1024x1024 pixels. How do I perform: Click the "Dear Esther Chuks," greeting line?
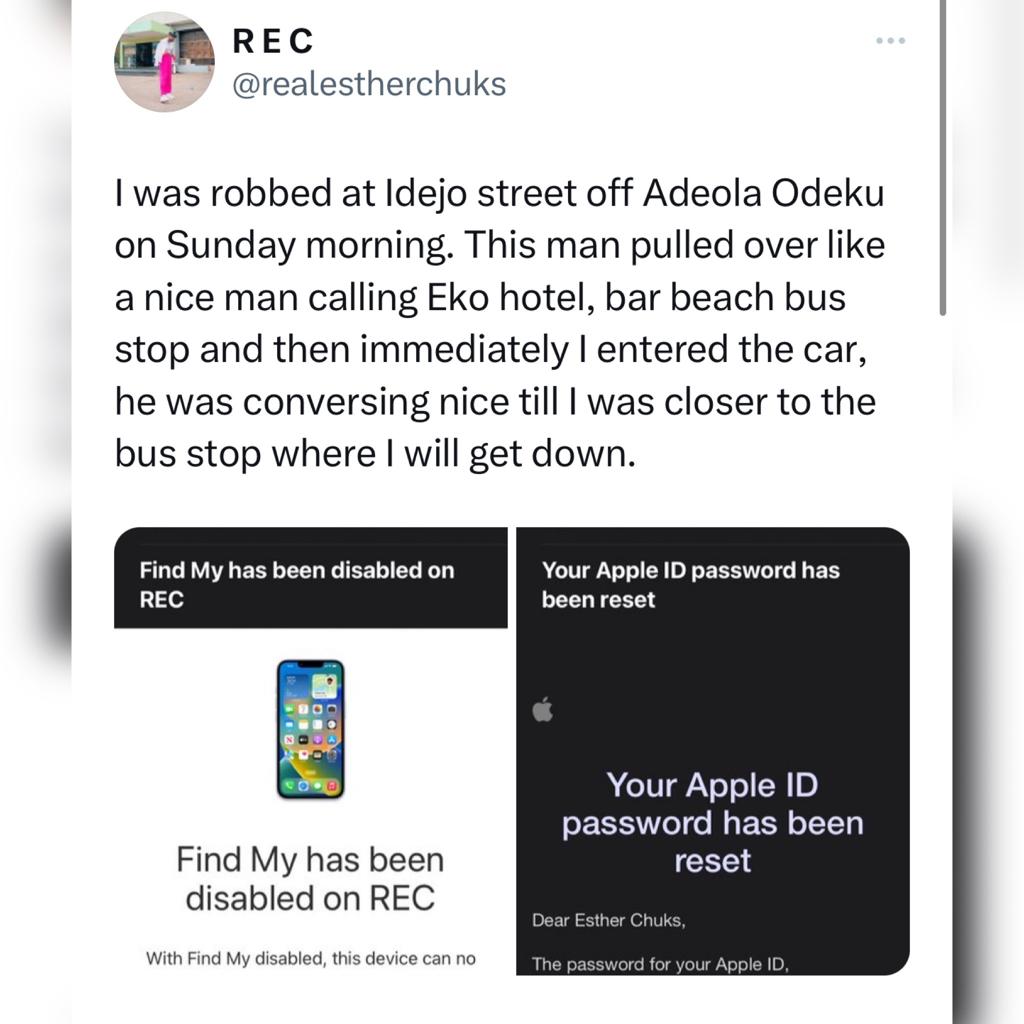(x=609, y=921)
